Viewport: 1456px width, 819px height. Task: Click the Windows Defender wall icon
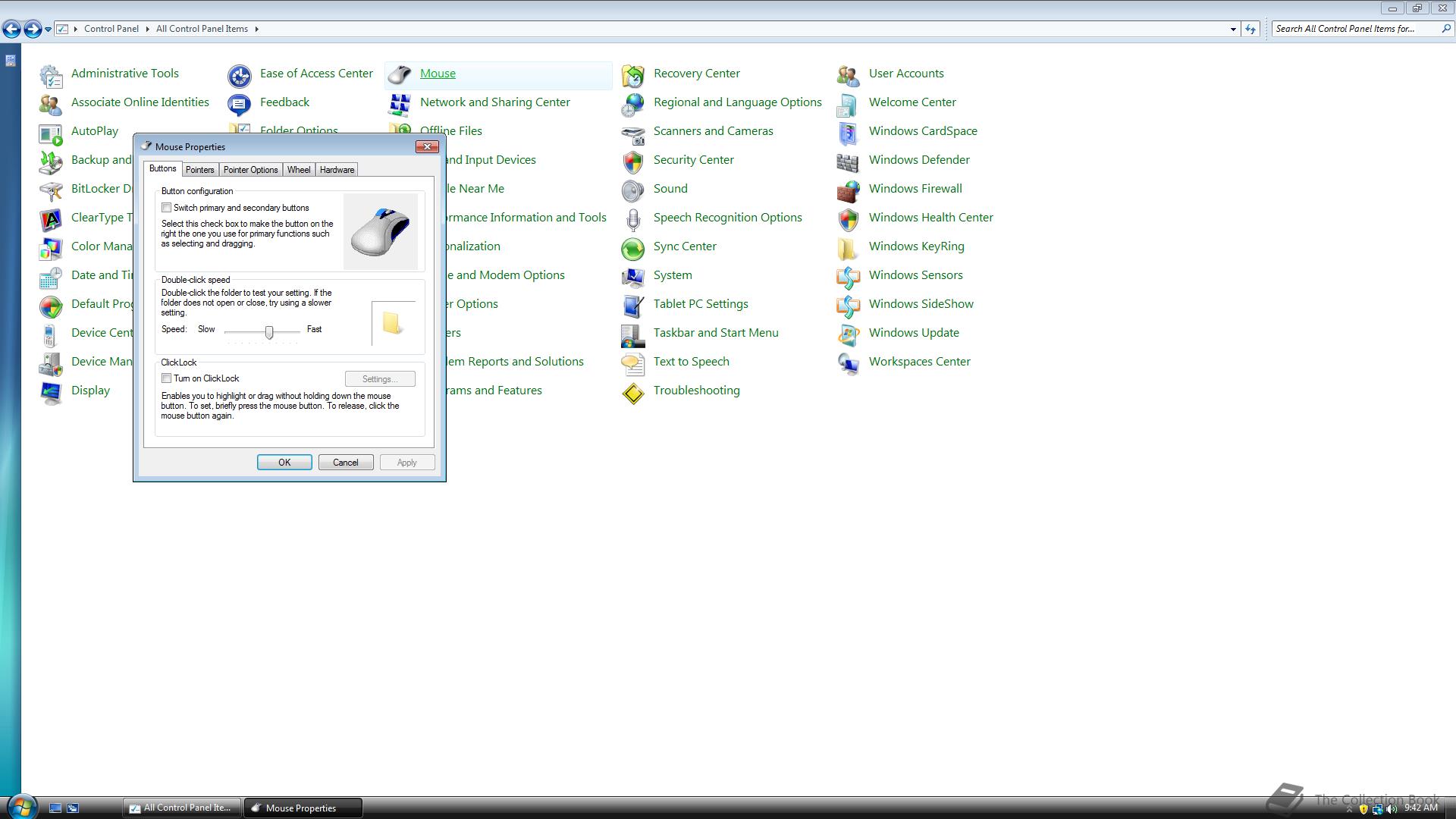[x=848, y=161]
